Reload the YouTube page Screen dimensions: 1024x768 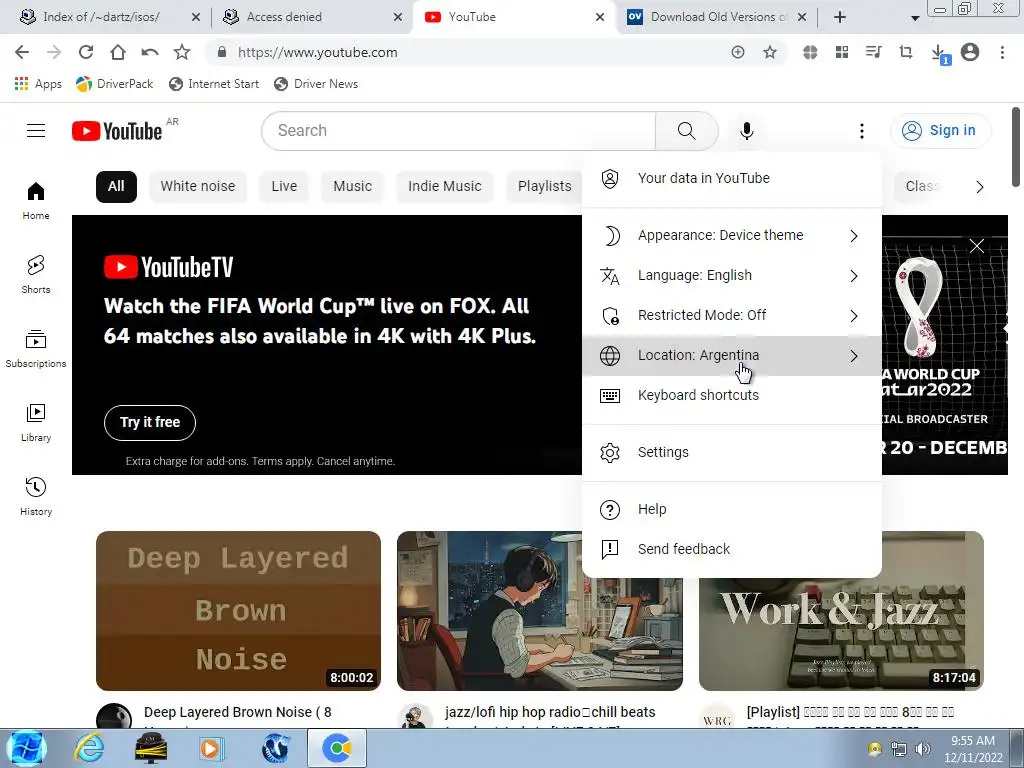click(x=86, y=52)
